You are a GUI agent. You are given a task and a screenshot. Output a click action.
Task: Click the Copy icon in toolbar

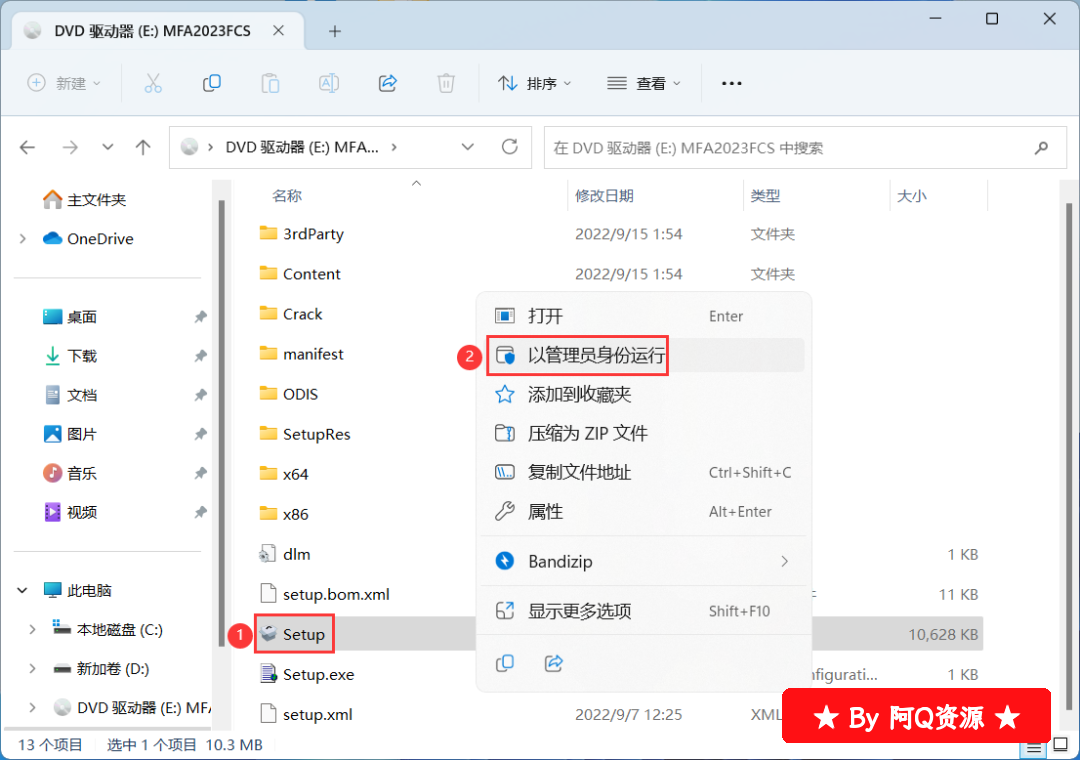tap(211, 83)
